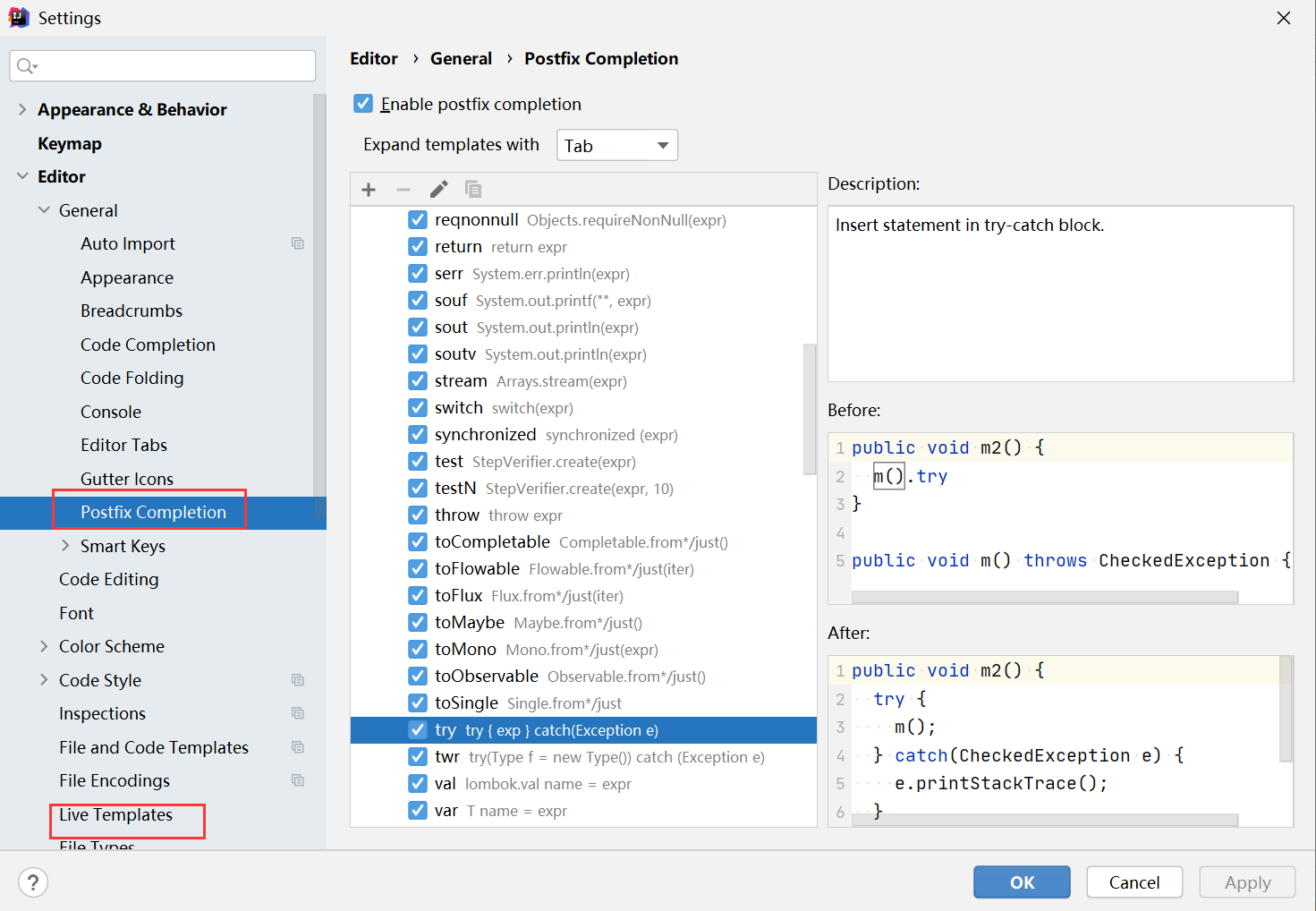Select Breadcrumbs in settings tree
The image size is (1316, 911).
(132, 311)
